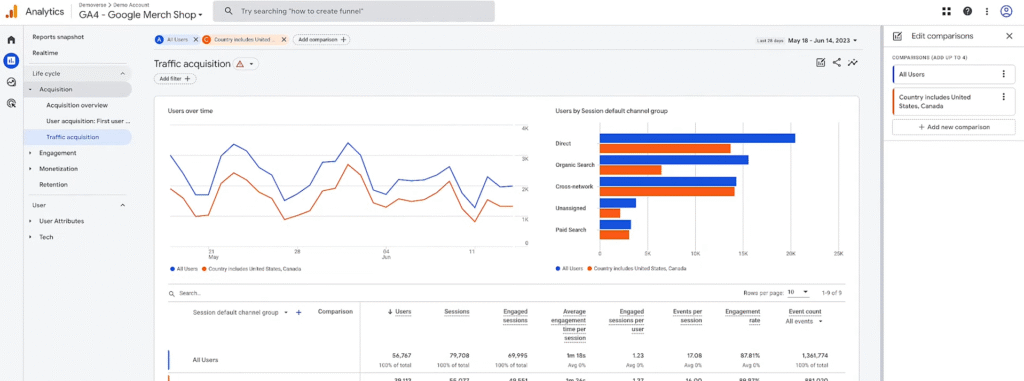Screen dimensions: 1024x381
Task: Click the Add filter button
Action: [175, 78]
